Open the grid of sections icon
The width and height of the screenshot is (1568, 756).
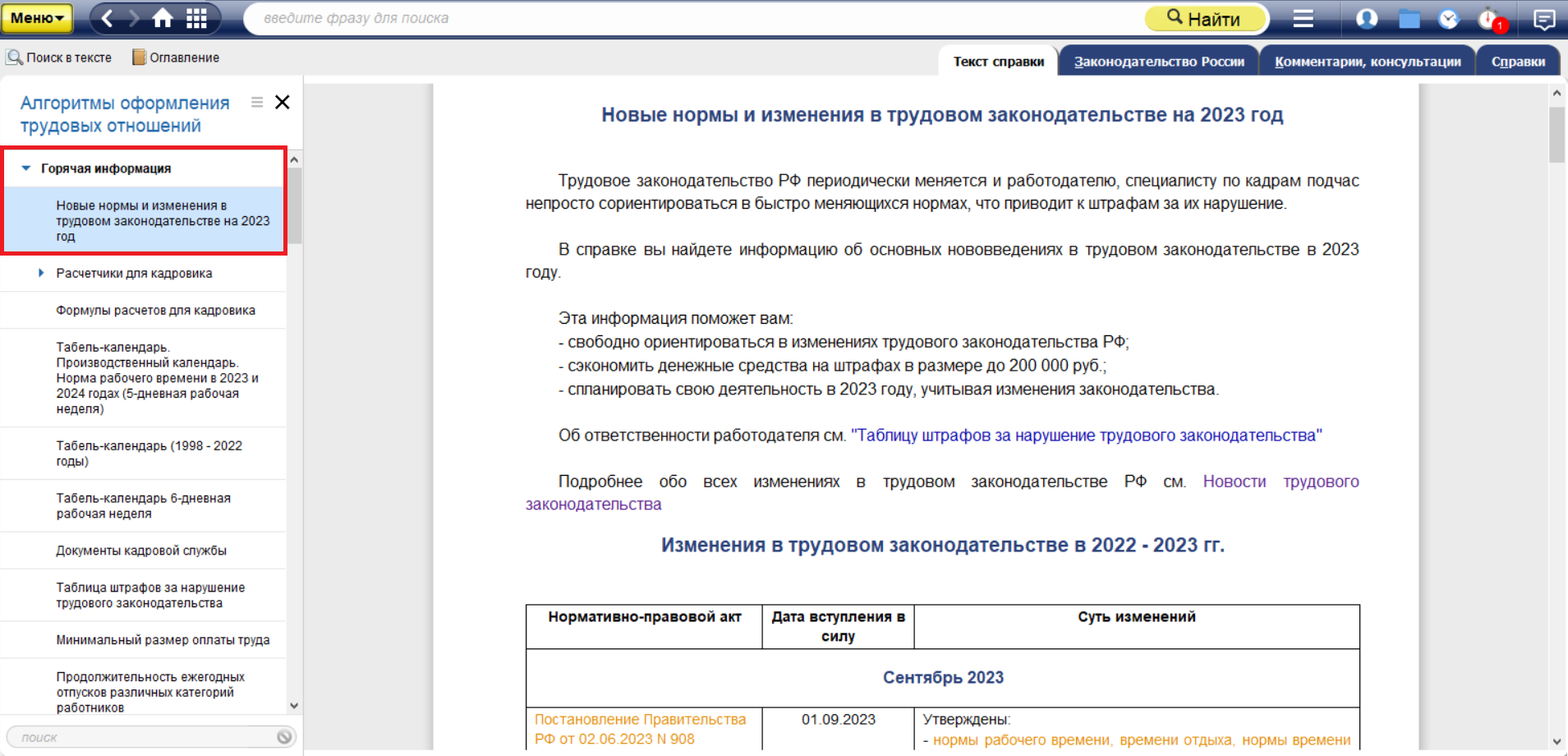[x=196, y=18]
